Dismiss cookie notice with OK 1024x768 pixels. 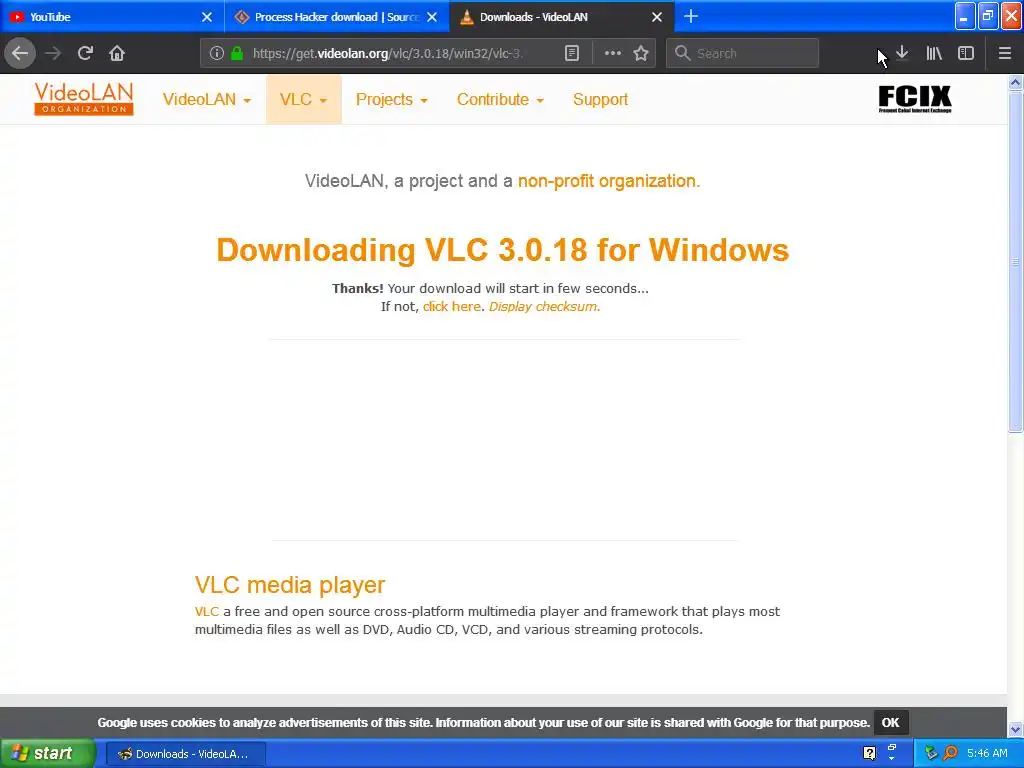tap(890, 722)
